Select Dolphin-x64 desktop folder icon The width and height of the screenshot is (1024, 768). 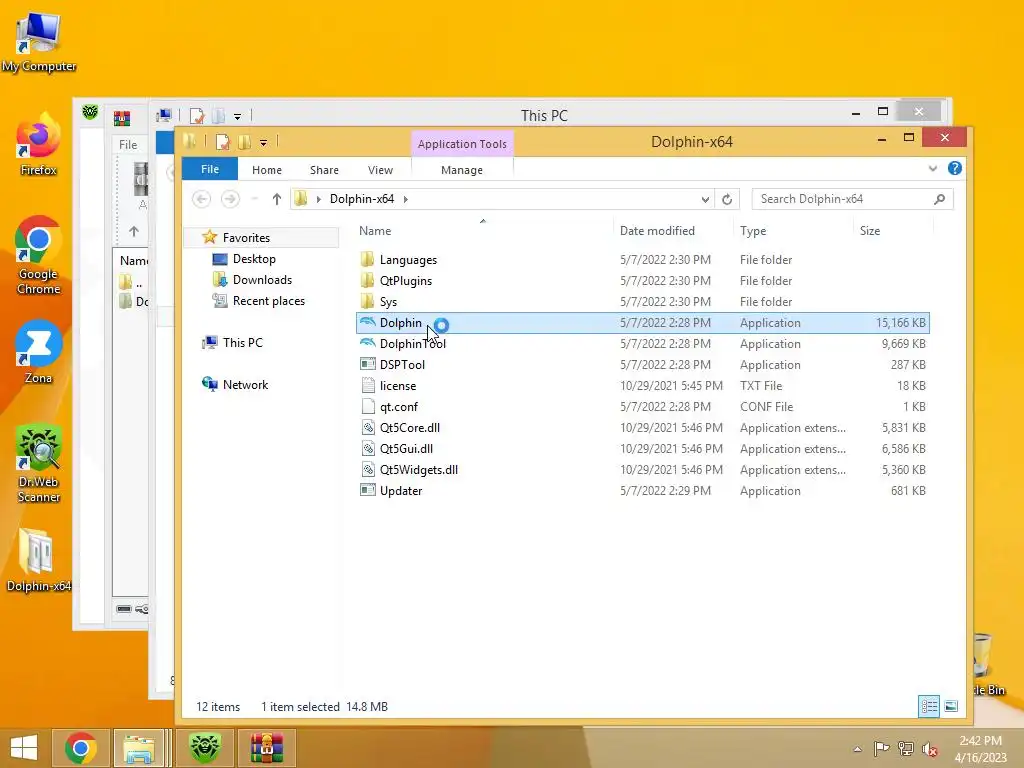(38, 560)
